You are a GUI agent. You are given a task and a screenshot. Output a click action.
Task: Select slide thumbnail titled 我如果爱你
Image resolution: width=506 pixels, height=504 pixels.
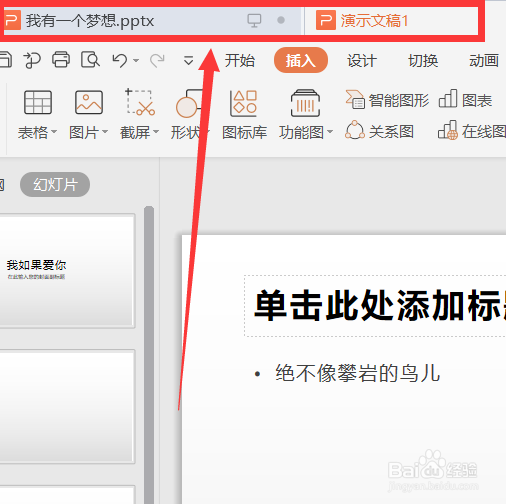point(67,271)
